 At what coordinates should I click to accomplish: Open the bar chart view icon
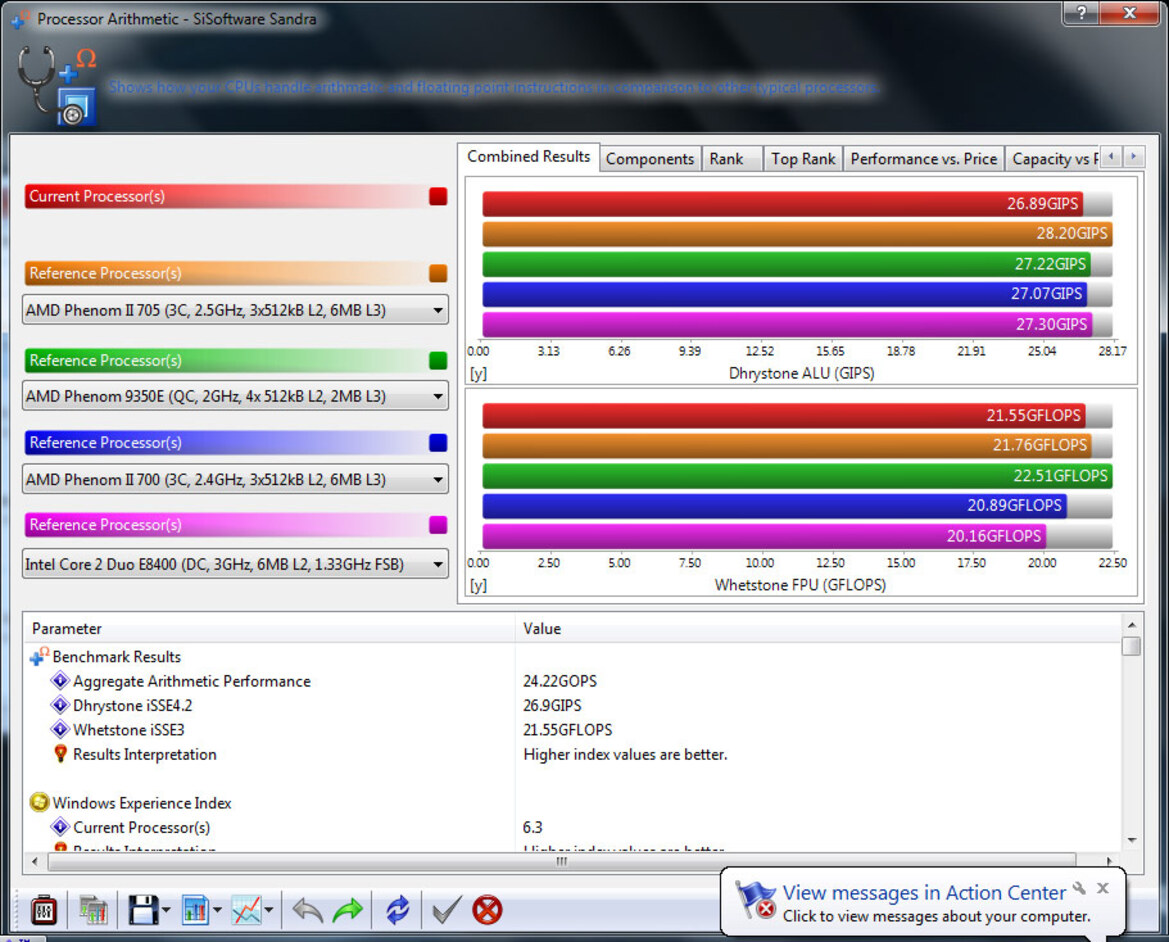195,910
